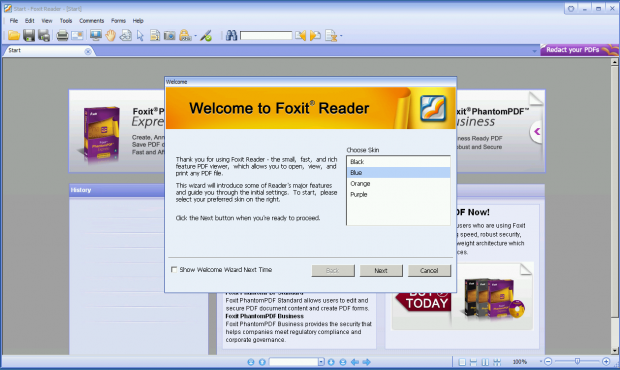The width and height of the screenshot is (620, 370).
Task: Open the Tools menu
Action: click(x=66, y=21)
